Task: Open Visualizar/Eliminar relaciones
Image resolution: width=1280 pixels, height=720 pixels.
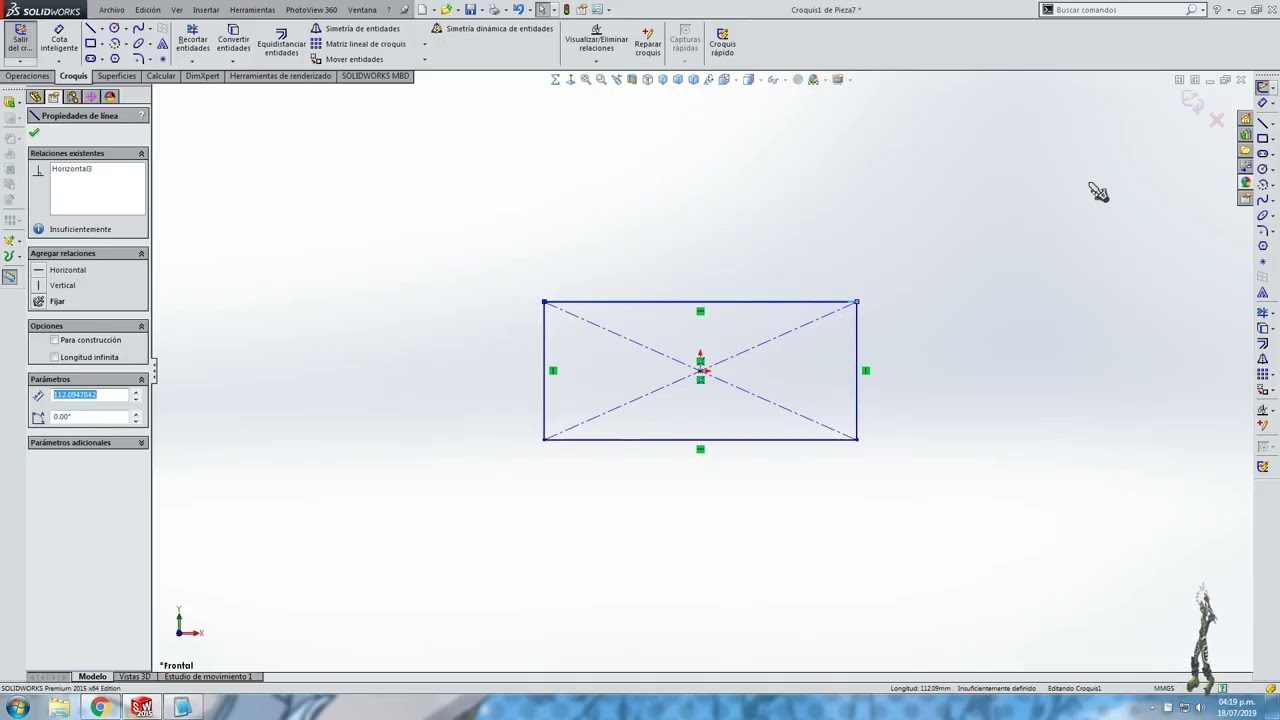Action: click(596, 38)
